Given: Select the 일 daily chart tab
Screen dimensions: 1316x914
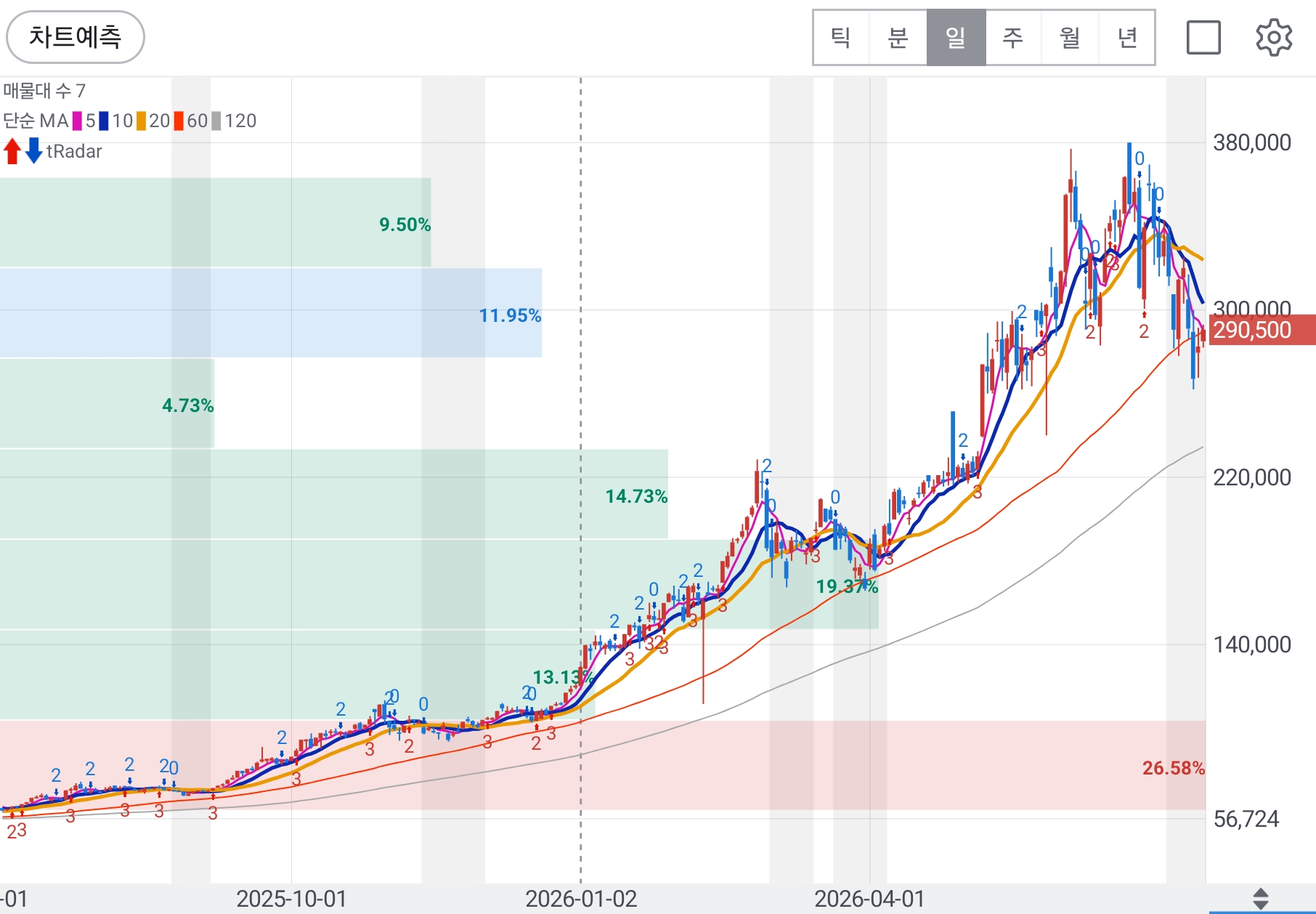Looking at the screenshot, I should (x=956, y=38).
